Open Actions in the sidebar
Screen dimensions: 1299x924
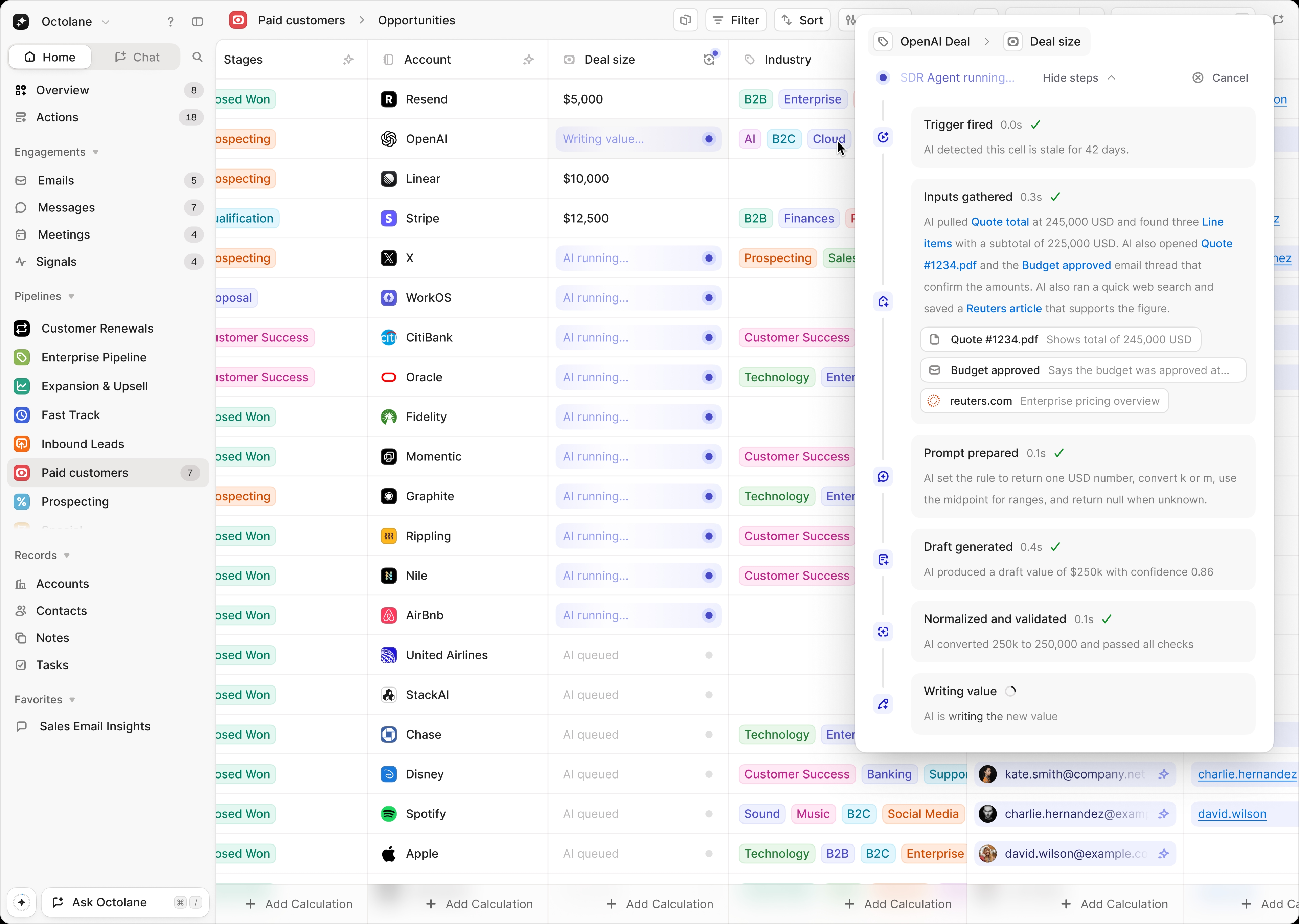click(108, 117)
